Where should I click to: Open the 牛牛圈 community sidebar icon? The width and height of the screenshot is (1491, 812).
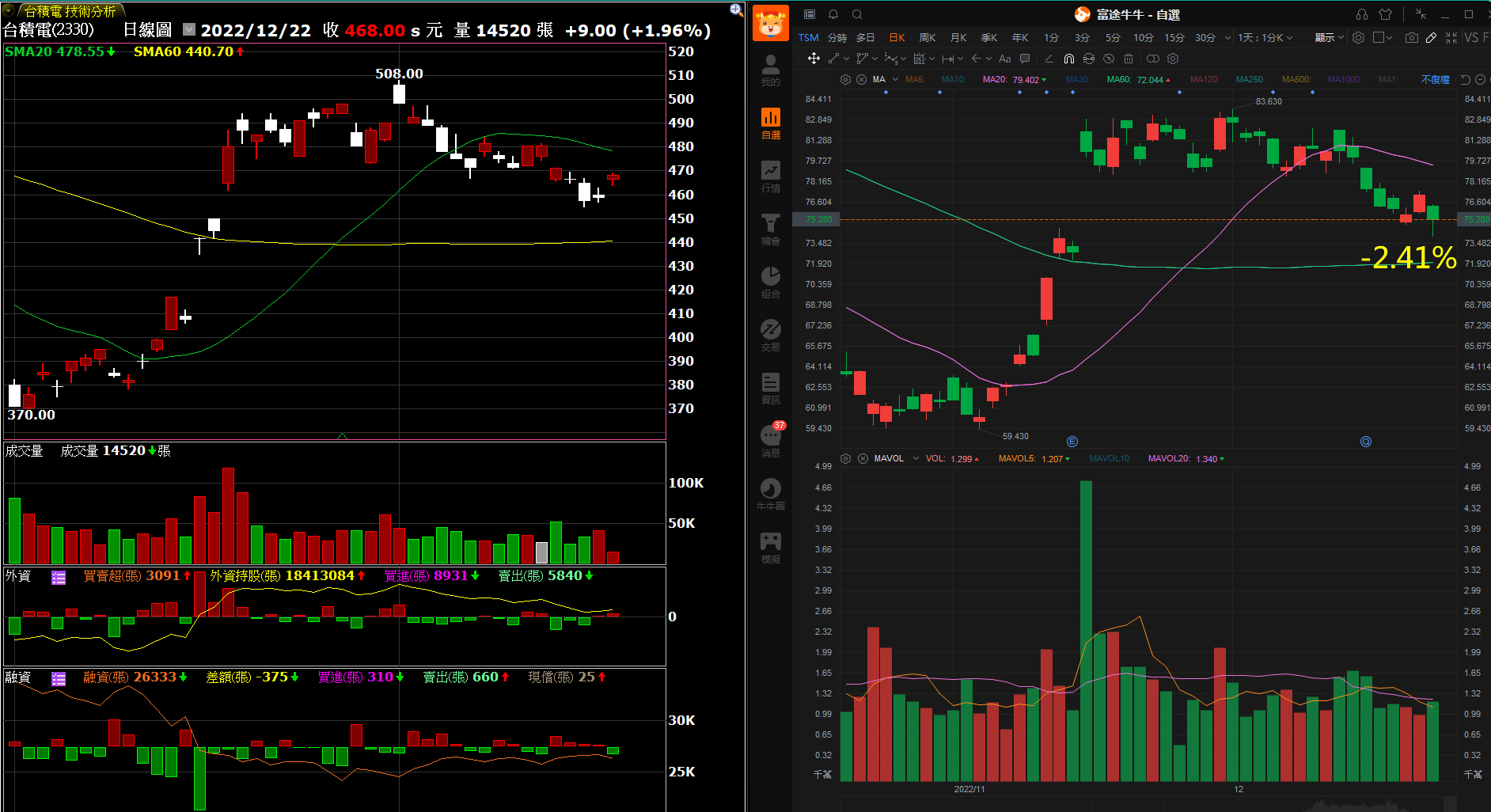pyautogui.click(x=770, y=495)
